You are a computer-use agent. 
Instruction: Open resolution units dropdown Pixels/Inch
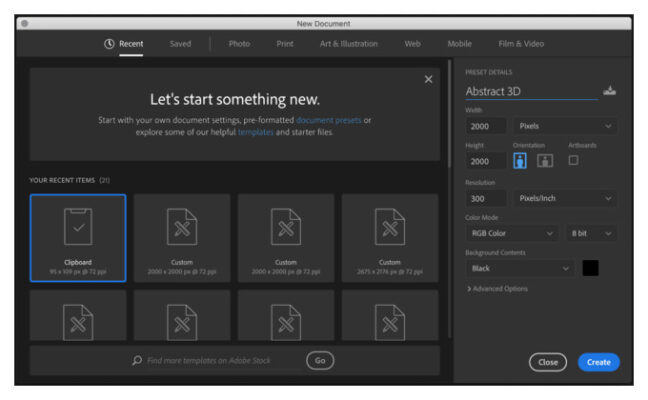click(x=565, y=198)
